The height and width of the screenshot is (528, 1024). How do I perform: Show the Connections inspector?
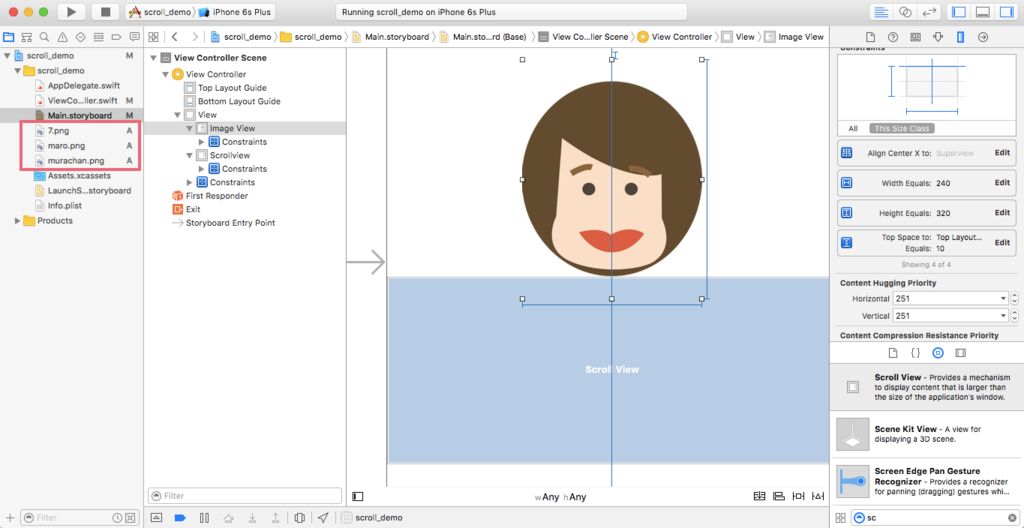[x=983, y=37]
